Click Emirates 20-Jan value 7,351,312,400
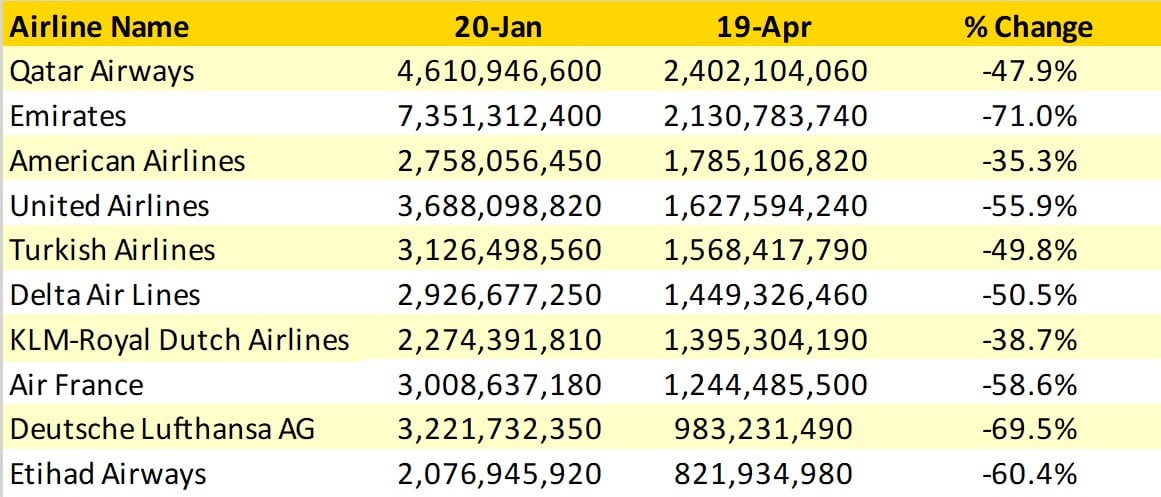 [x=499, y=117]
